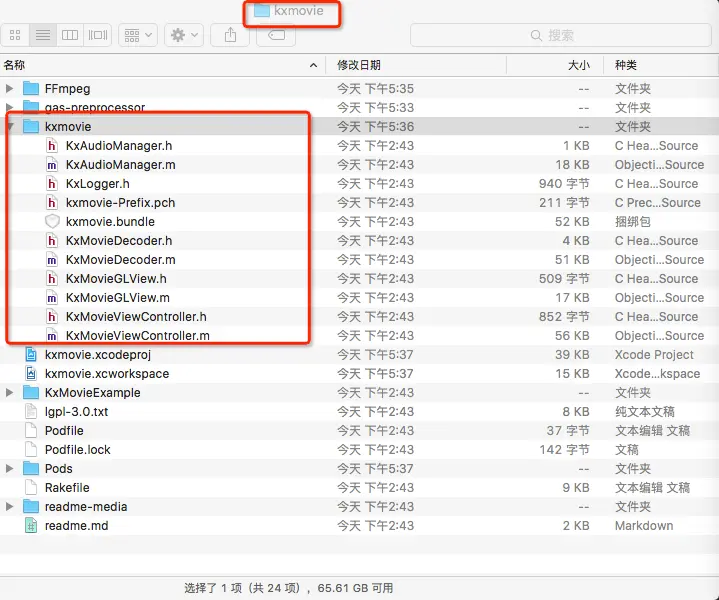Image resolution: width=719 pixels, height=600 pixels.
Task: Select the kxmovie-Prefix.pch file icon
Action: [52, 203]
